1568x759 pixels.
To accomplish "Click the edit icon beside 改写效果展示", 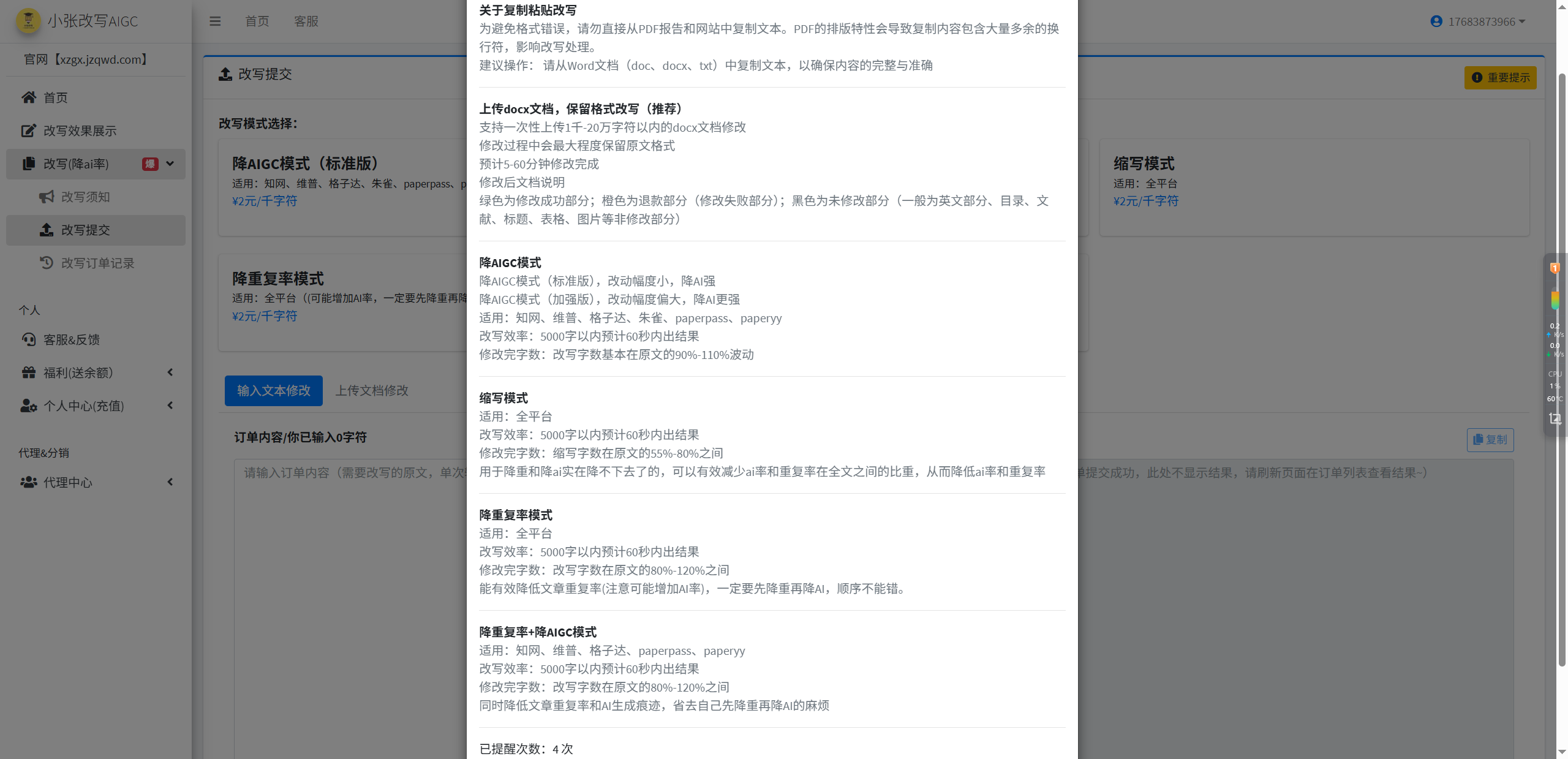I will (29, 130).
